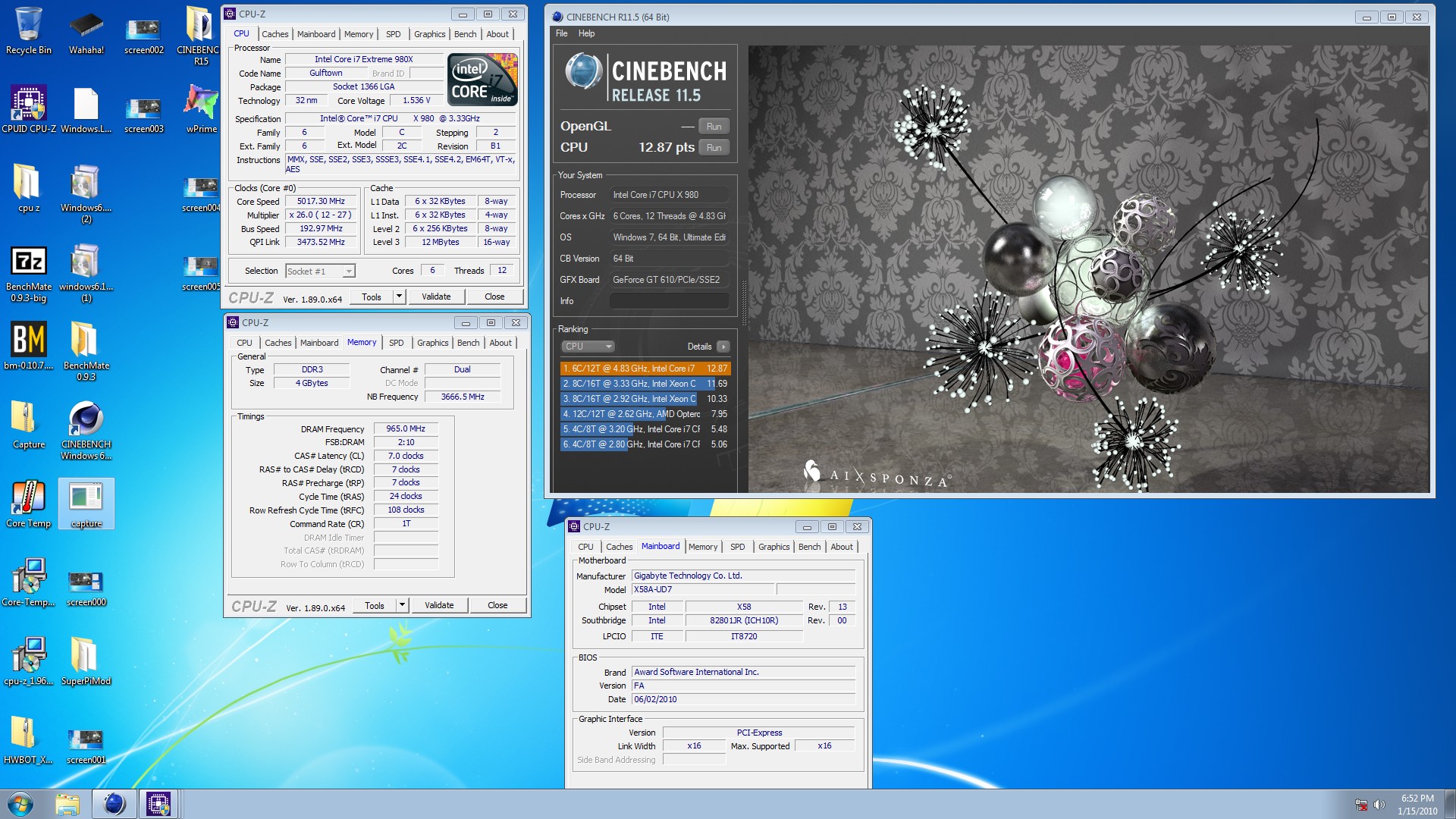Select ranking row 1 6C/12T 4.83 GHz
The height and width of the screenshot is (819, 1456).
tap(645, 369)
